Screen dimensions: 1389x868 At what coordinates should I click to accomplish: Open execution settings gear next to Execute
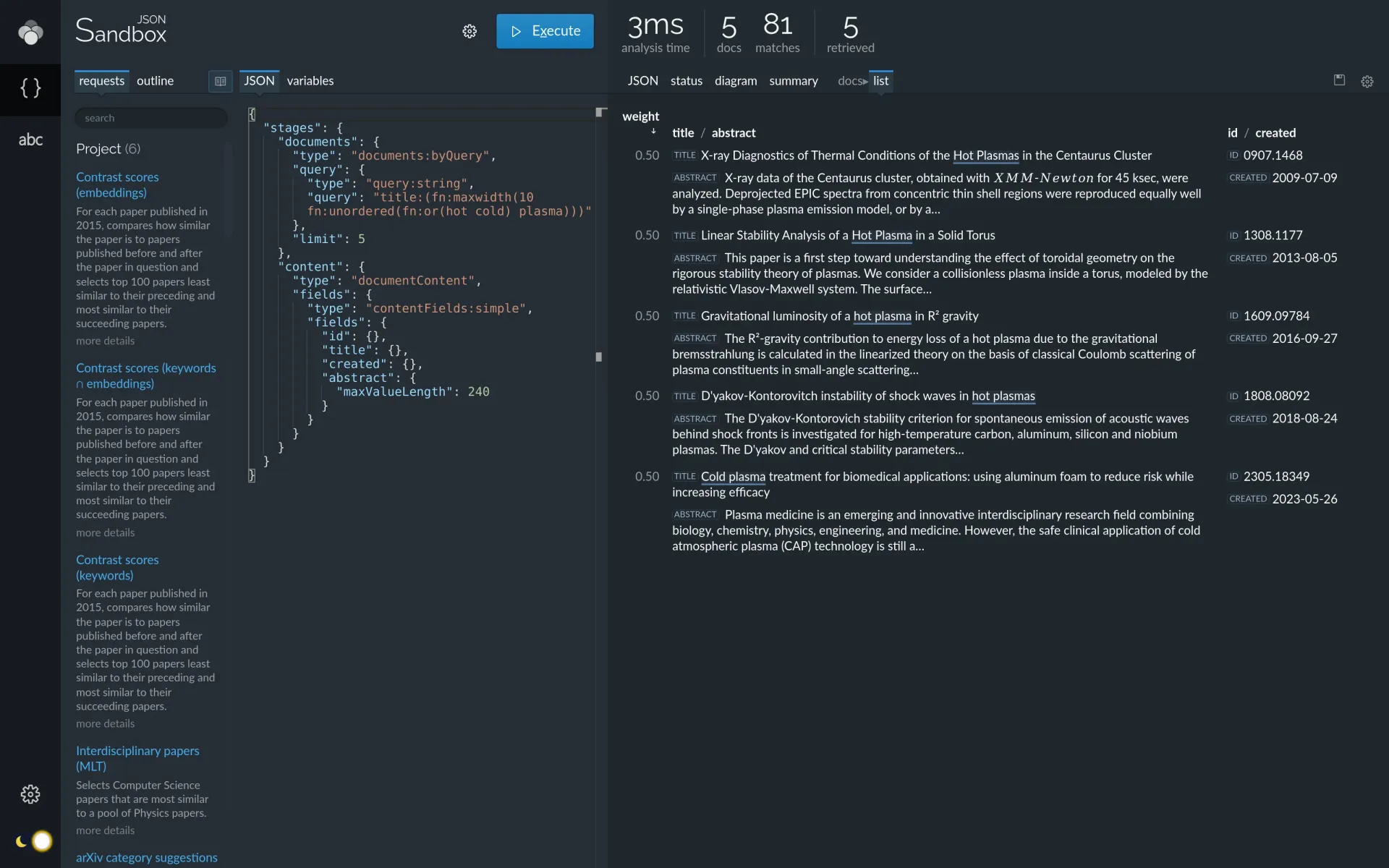pos(470,31)
